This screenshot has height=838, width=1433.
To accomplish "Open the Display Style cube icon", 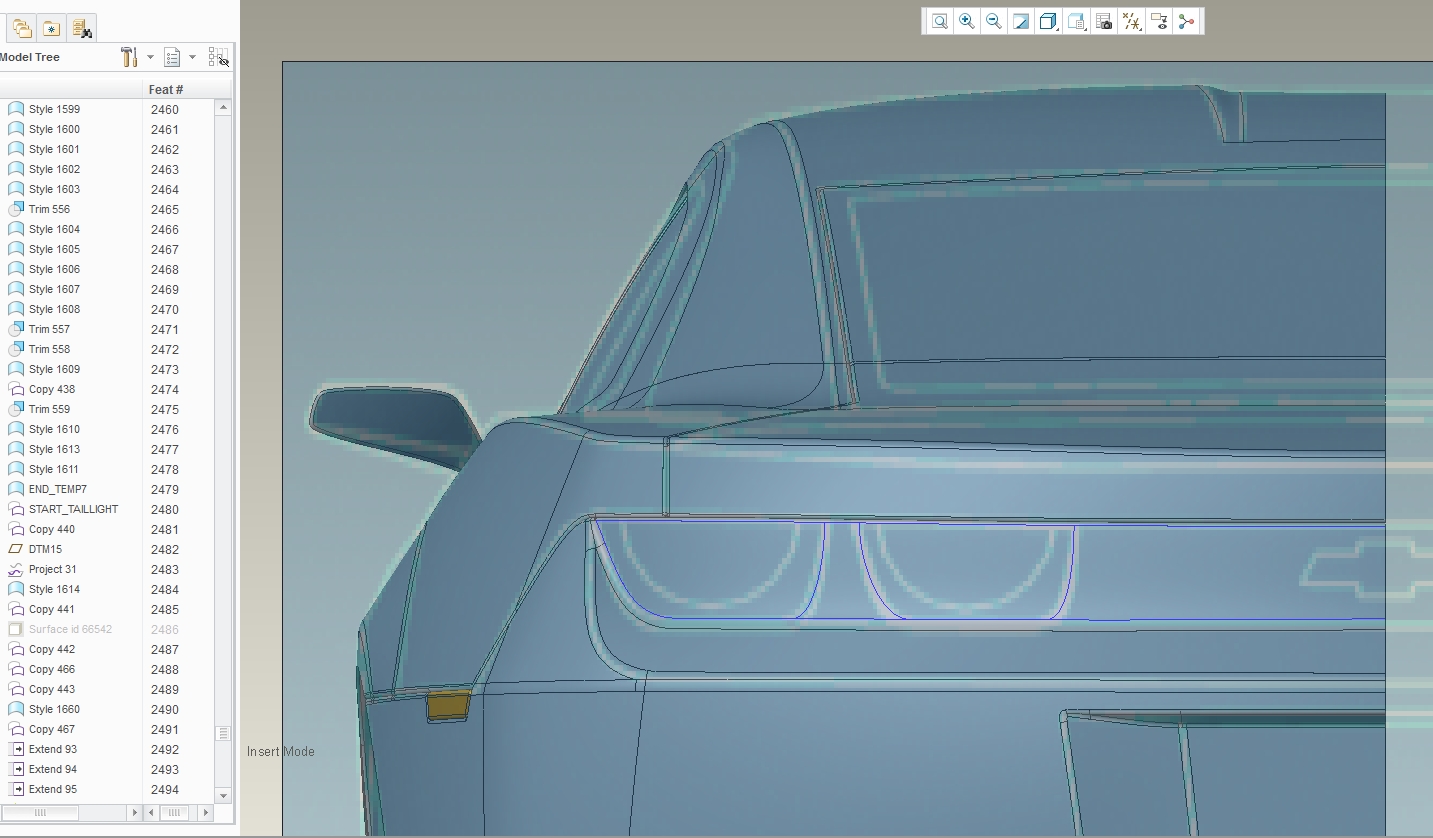I will [1048, 21].
